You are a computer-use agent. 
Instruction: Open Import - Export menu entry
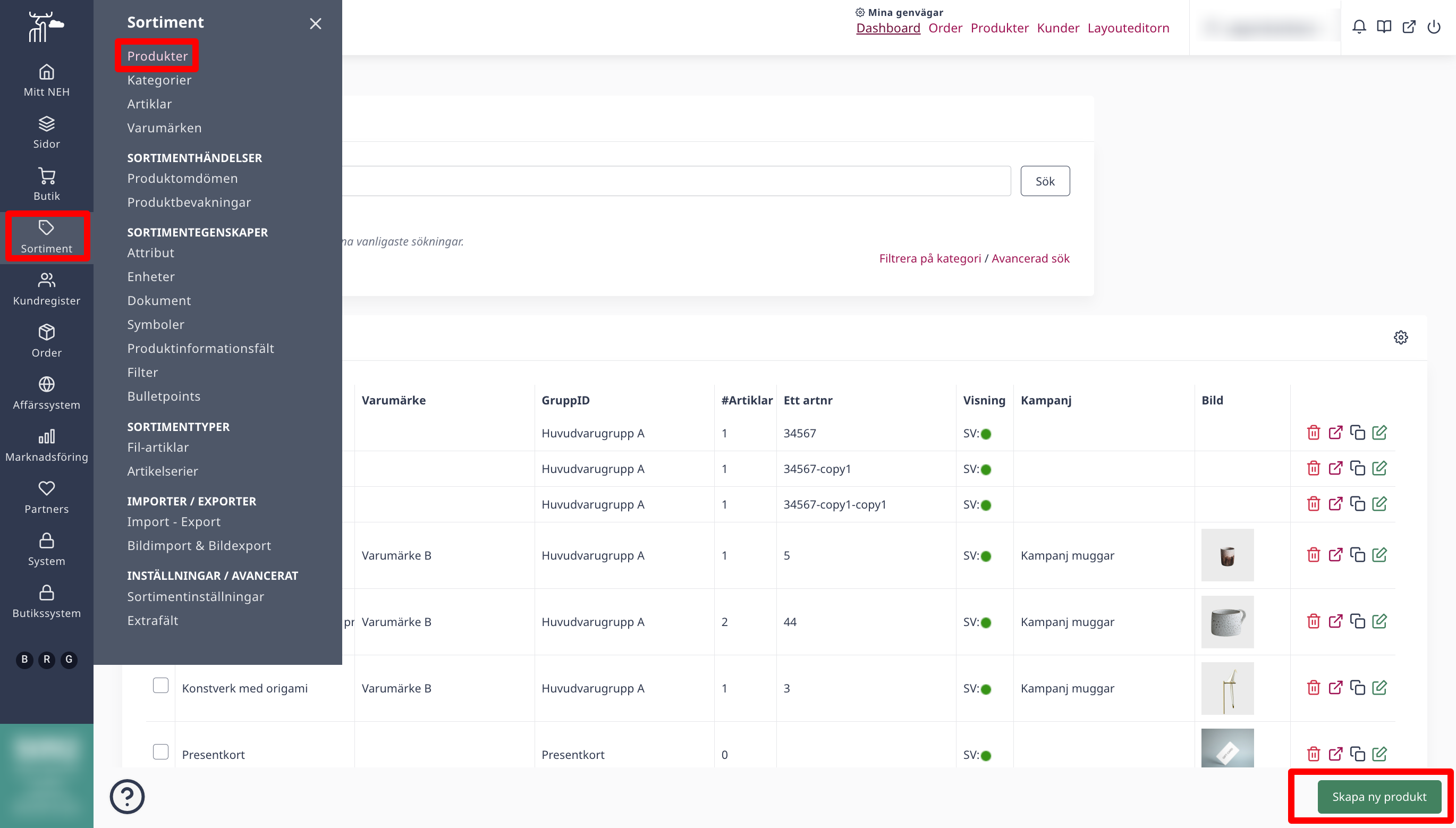[x=173, y=522]
